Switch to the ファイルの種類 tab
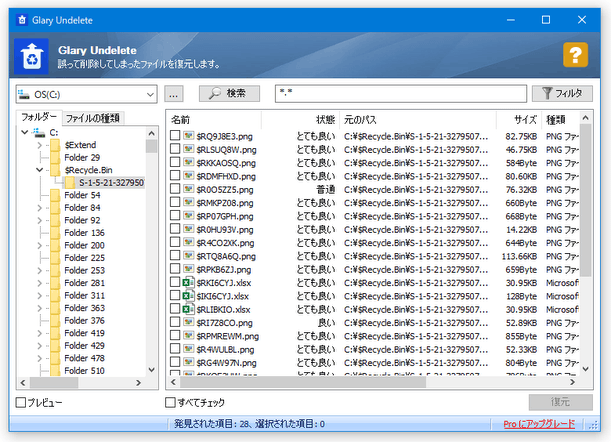Screen dimensions: 611x442 click(93, 118)
